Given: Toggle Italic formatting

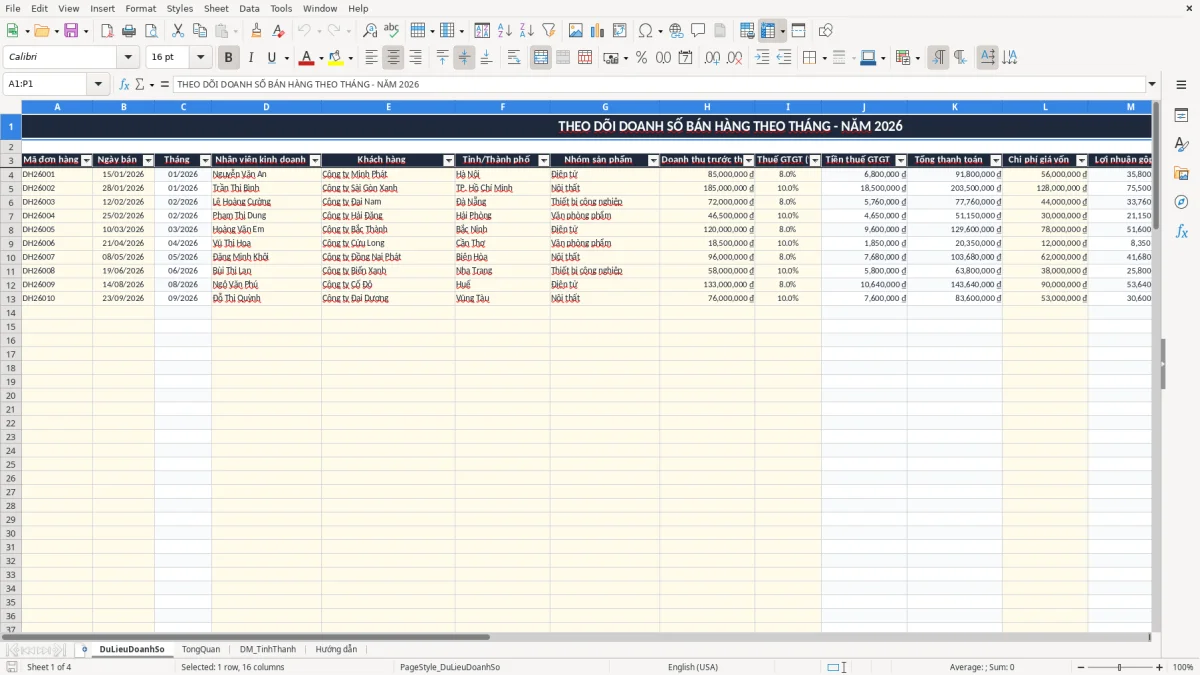Looking at the screenshot, I should click(x=251, y=58).
